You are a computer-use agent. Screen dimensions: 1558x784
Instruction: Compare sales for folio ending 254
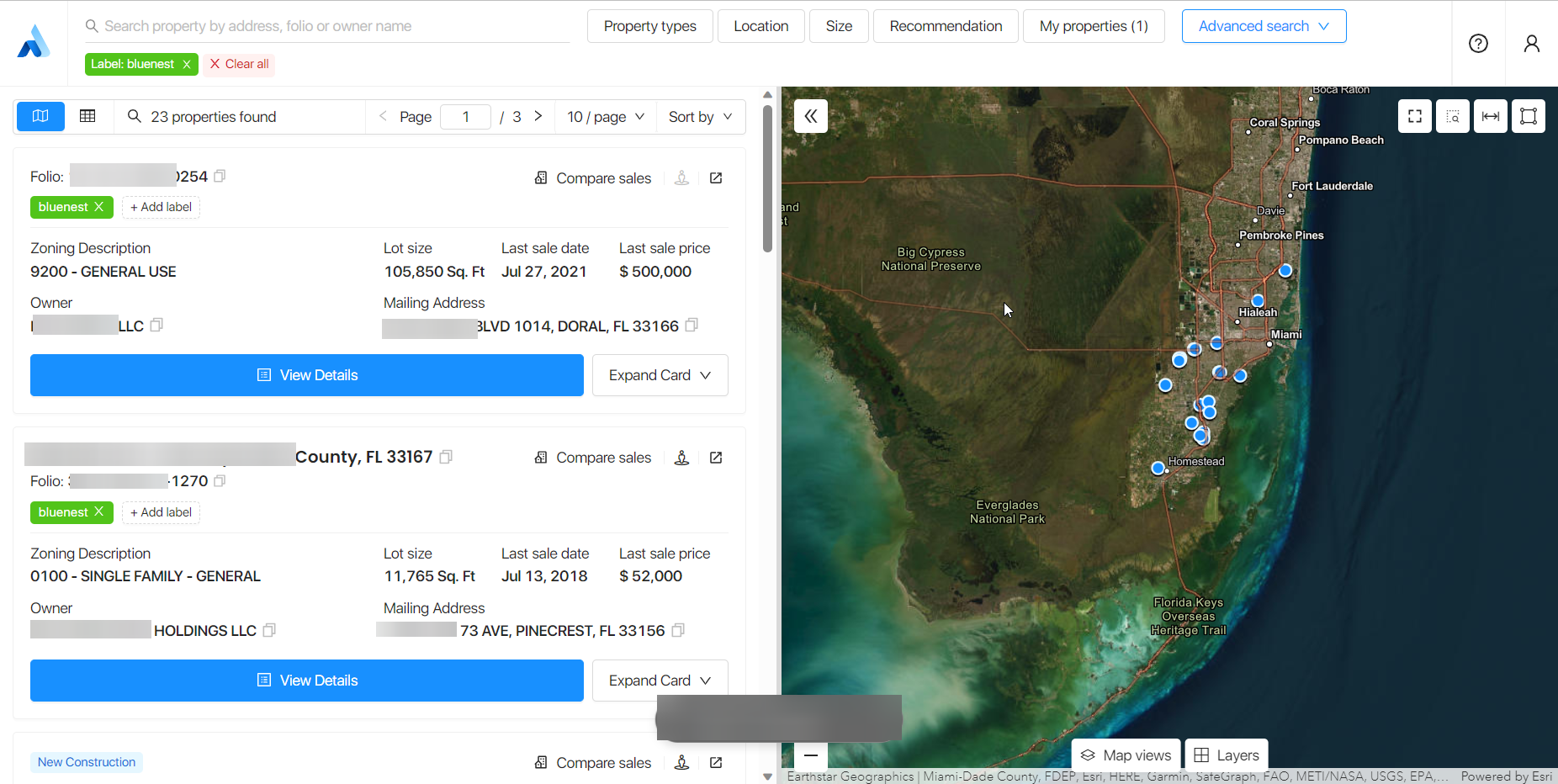(593, 178)
